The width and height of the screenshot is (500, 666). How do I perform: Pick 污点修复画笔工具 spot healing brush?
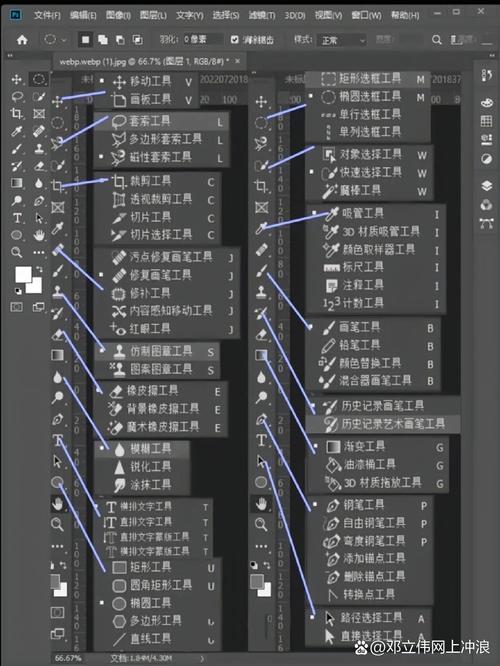click(166, 257)
